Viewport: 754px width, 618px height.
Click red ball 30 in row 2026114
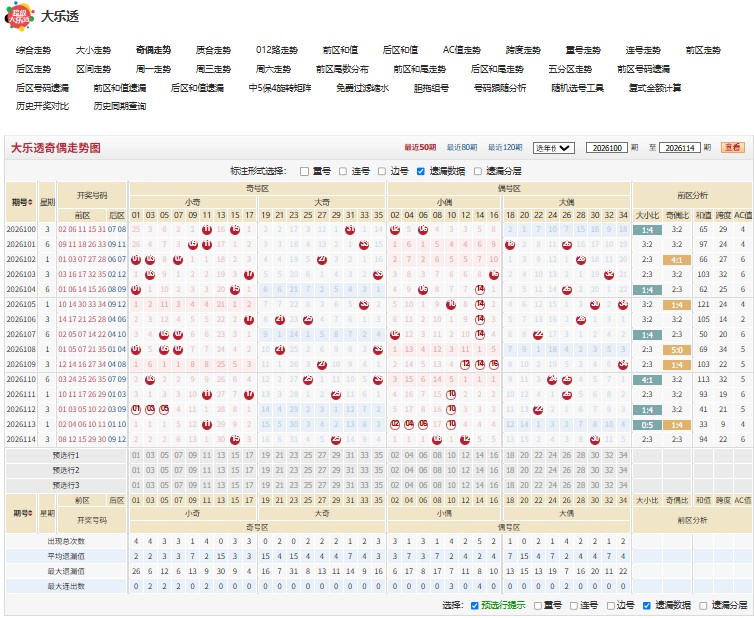pos(595,439)
